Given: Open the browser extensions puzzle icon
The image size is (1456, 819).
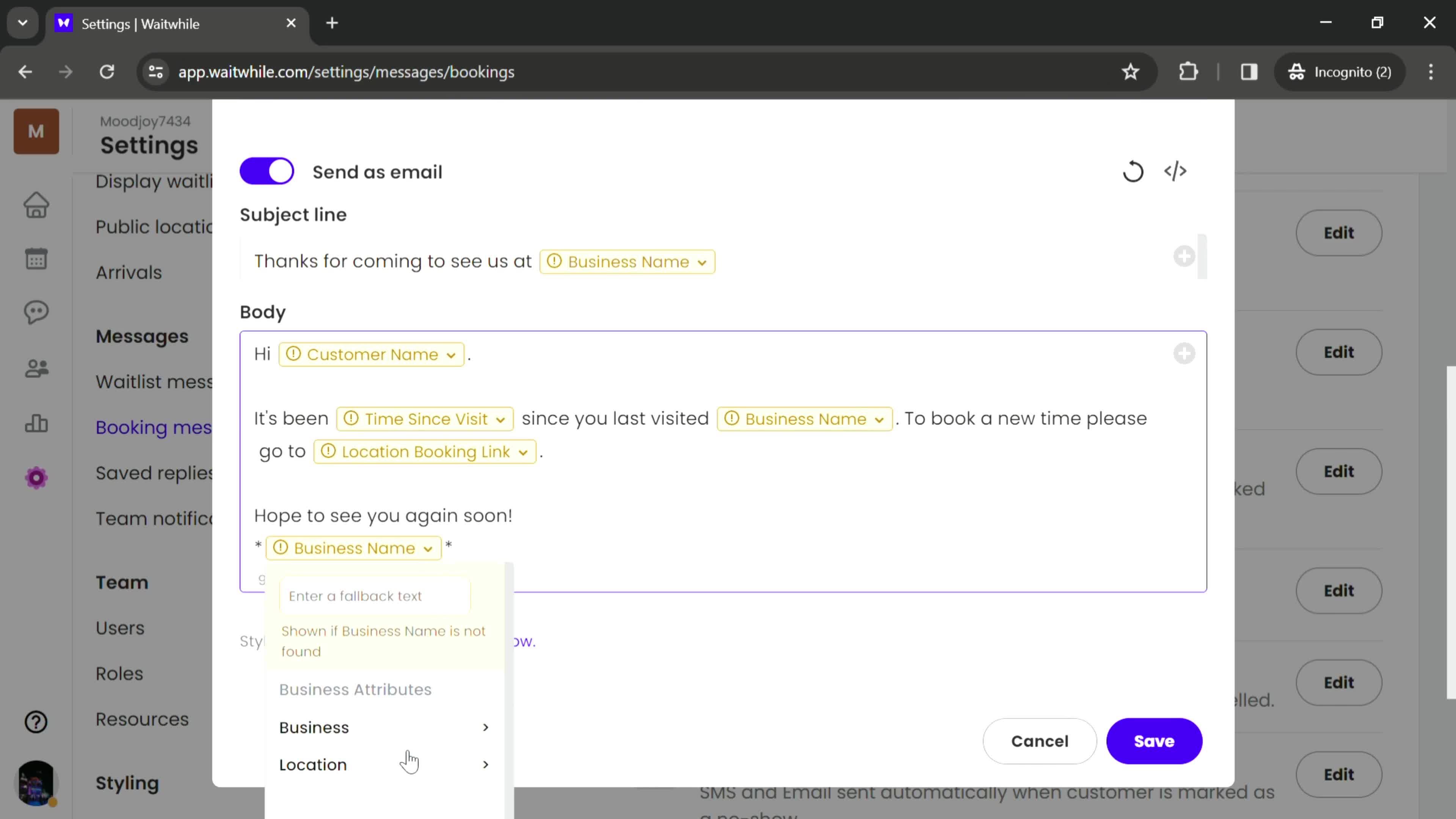Looking at the screenshot, I should click(x=1188, y=72).
